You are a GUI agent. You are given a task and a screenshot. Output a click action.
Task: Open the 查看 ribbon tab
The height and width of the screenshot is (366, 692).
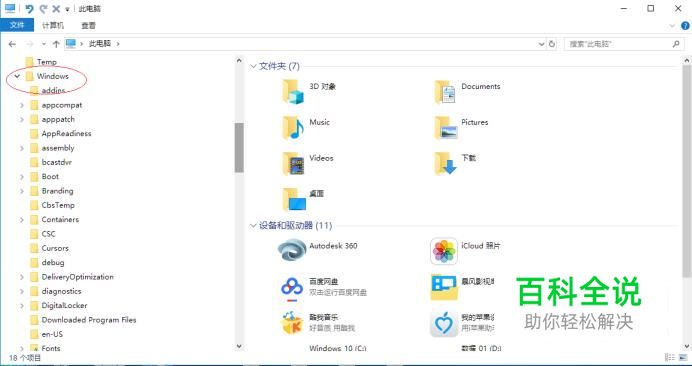pos(89,25)
